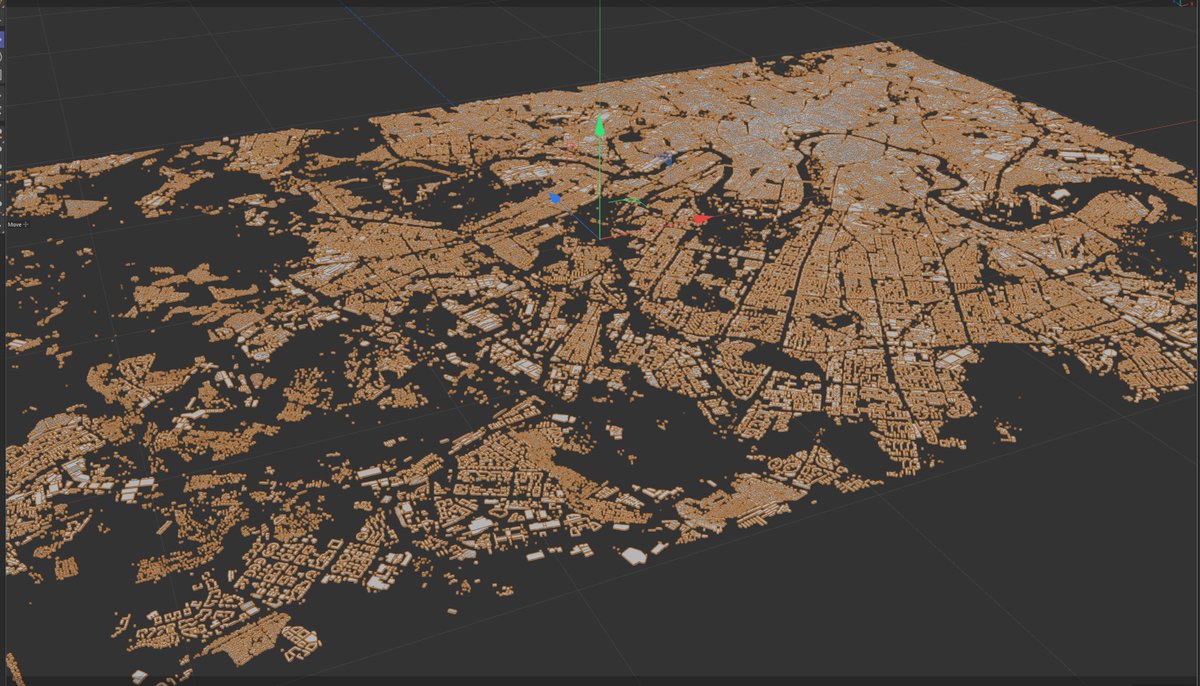Click the green plane handle of the gizmo
This screenshot has height=686, width=1200.
(633, 200)
